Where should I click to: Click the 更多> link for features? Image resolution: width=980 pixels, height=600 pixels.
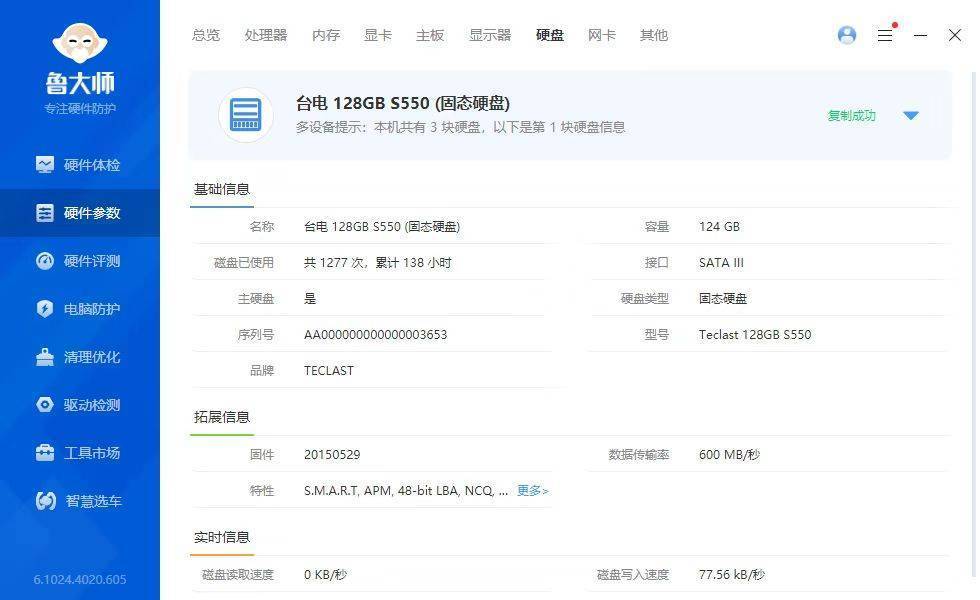tap(532, 491)
